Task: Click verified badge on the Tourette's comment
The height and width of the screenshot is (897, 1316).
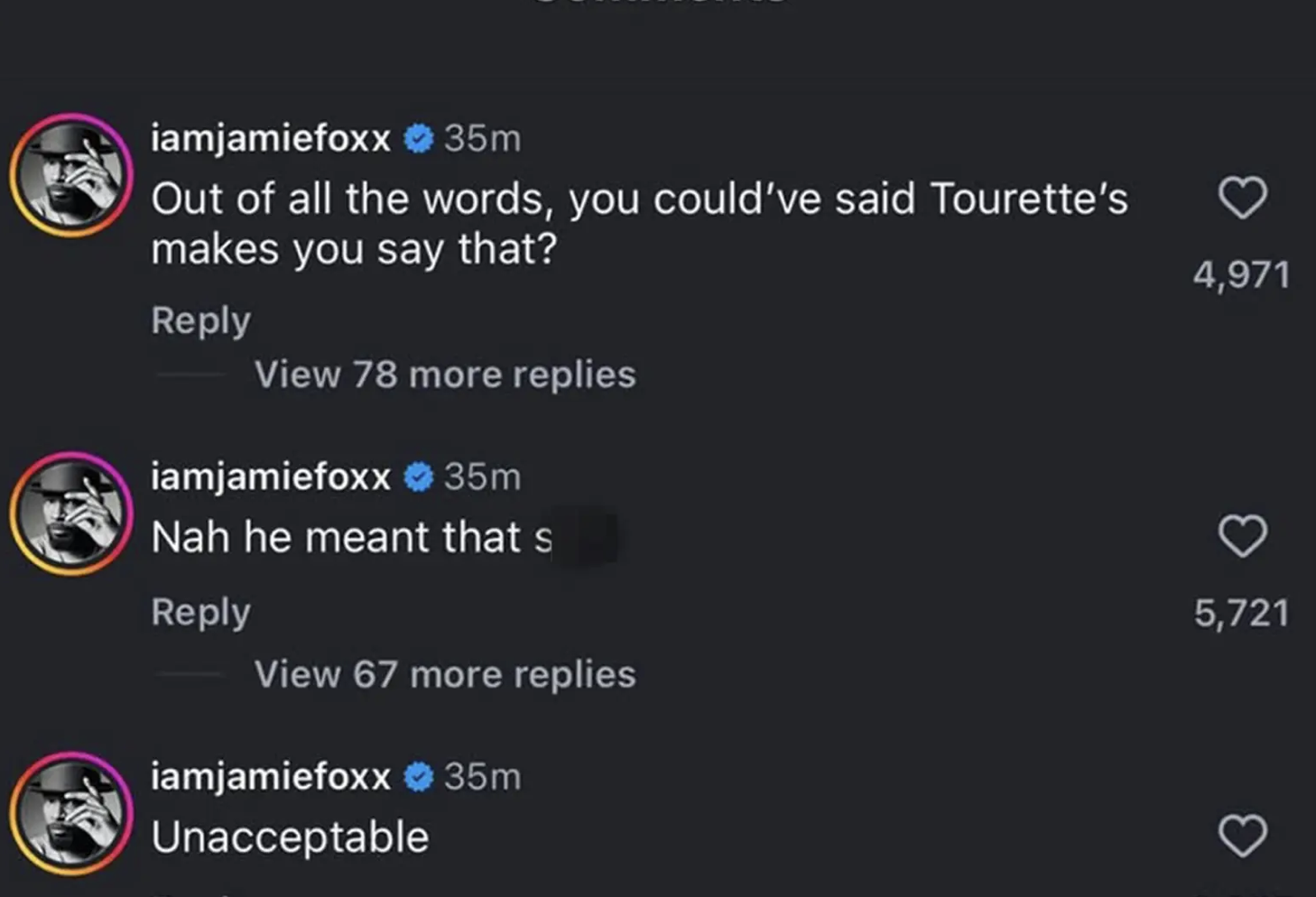Action: click(418, 138)
